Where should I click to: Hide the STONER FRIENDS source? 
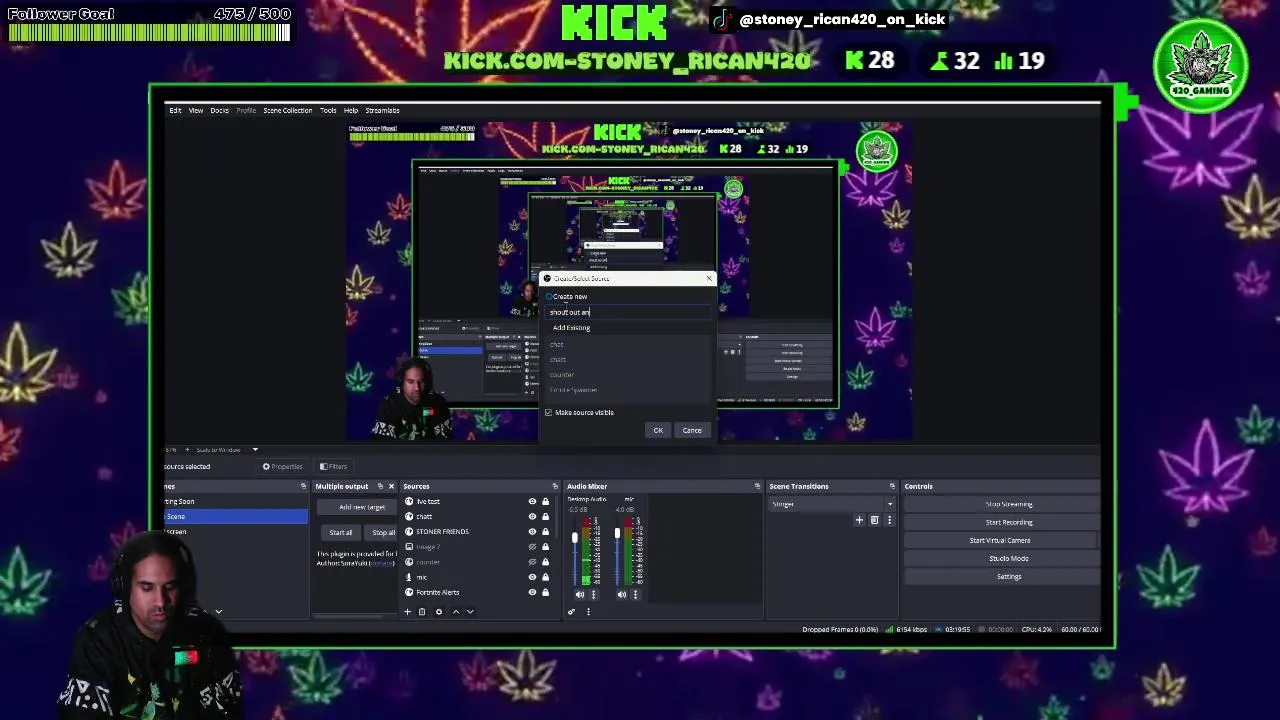pyautogui.click(x=532, y=531)
